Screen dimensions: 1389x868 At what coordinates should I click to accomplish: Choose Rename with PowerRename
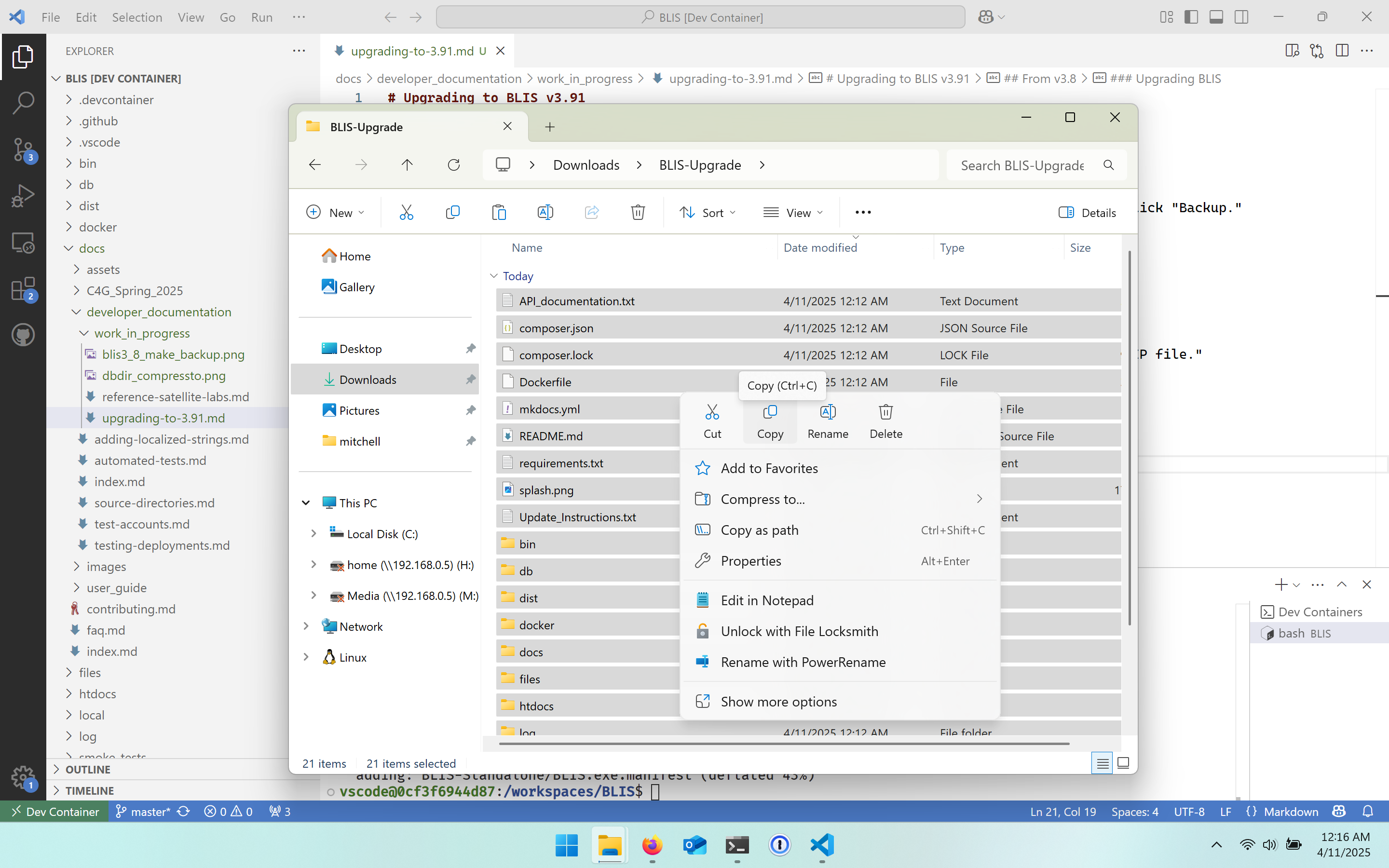tap(840, 662)
